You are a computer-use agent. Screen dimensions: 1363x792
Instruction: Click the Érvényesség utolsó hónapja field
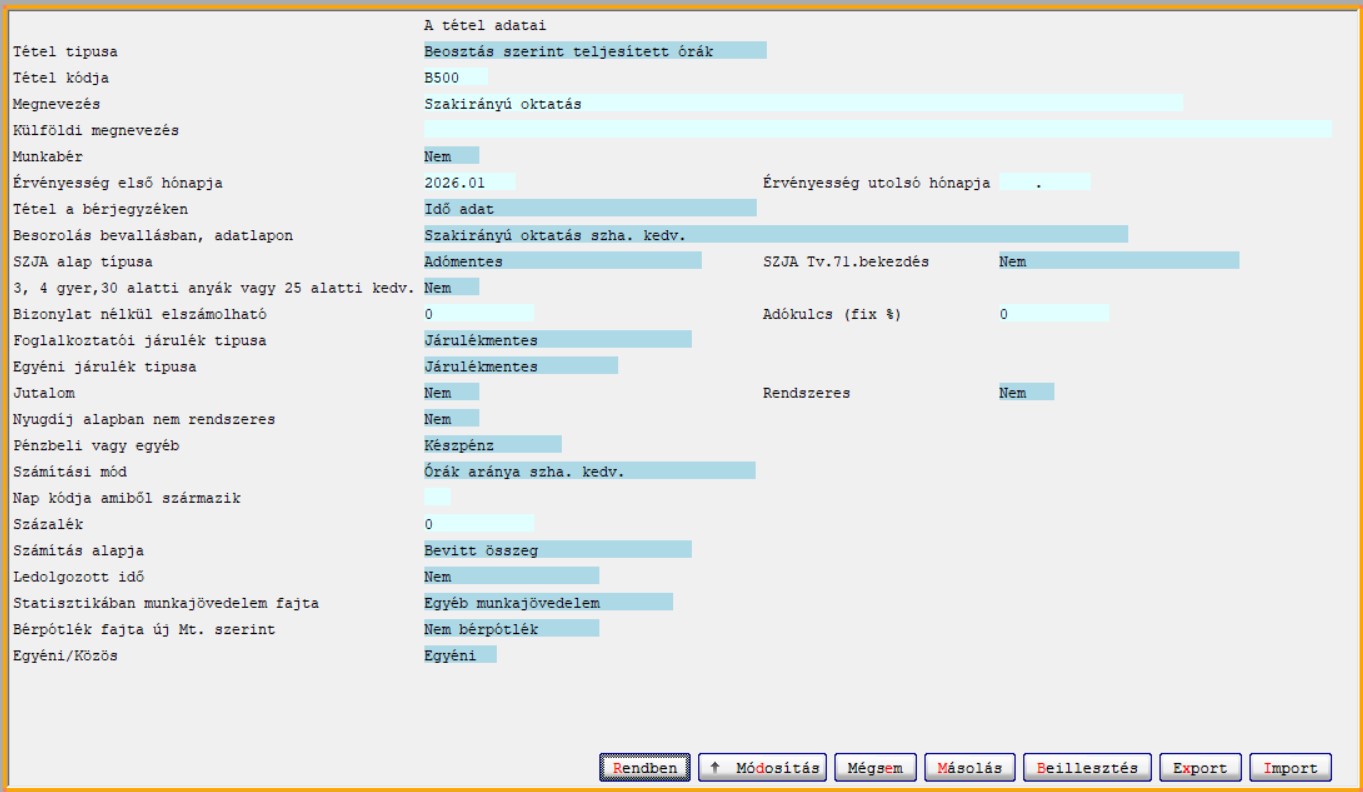1043,183
